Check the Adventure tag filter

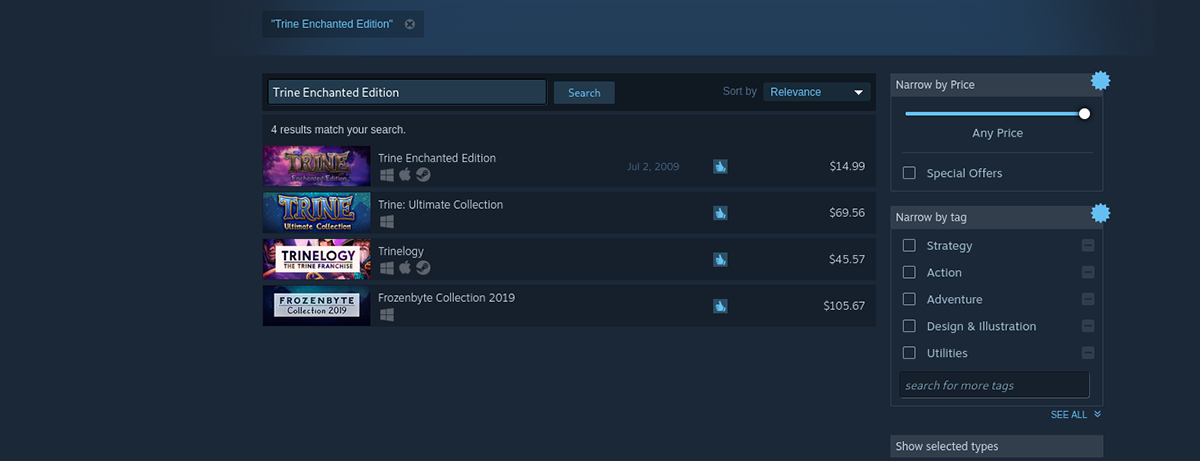coord(909,299)
